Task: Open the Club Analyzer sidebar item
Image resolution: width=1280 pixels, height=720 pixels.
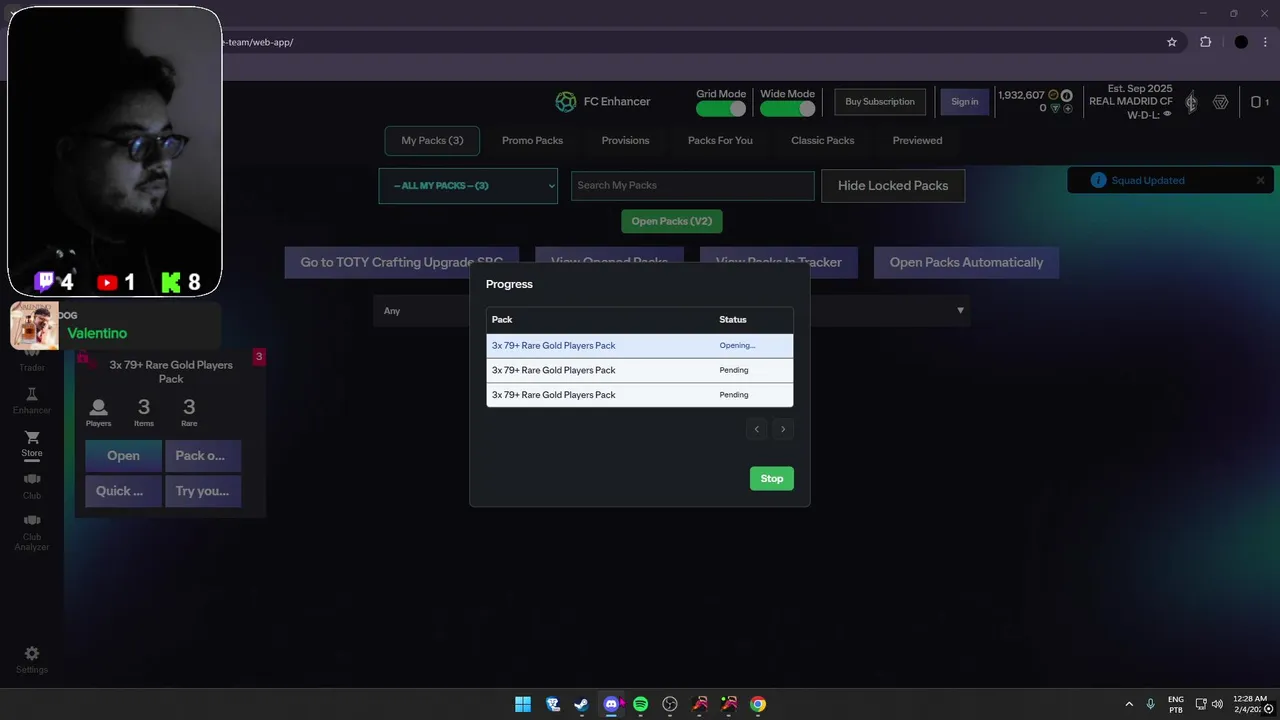Action: coord(32,531)
